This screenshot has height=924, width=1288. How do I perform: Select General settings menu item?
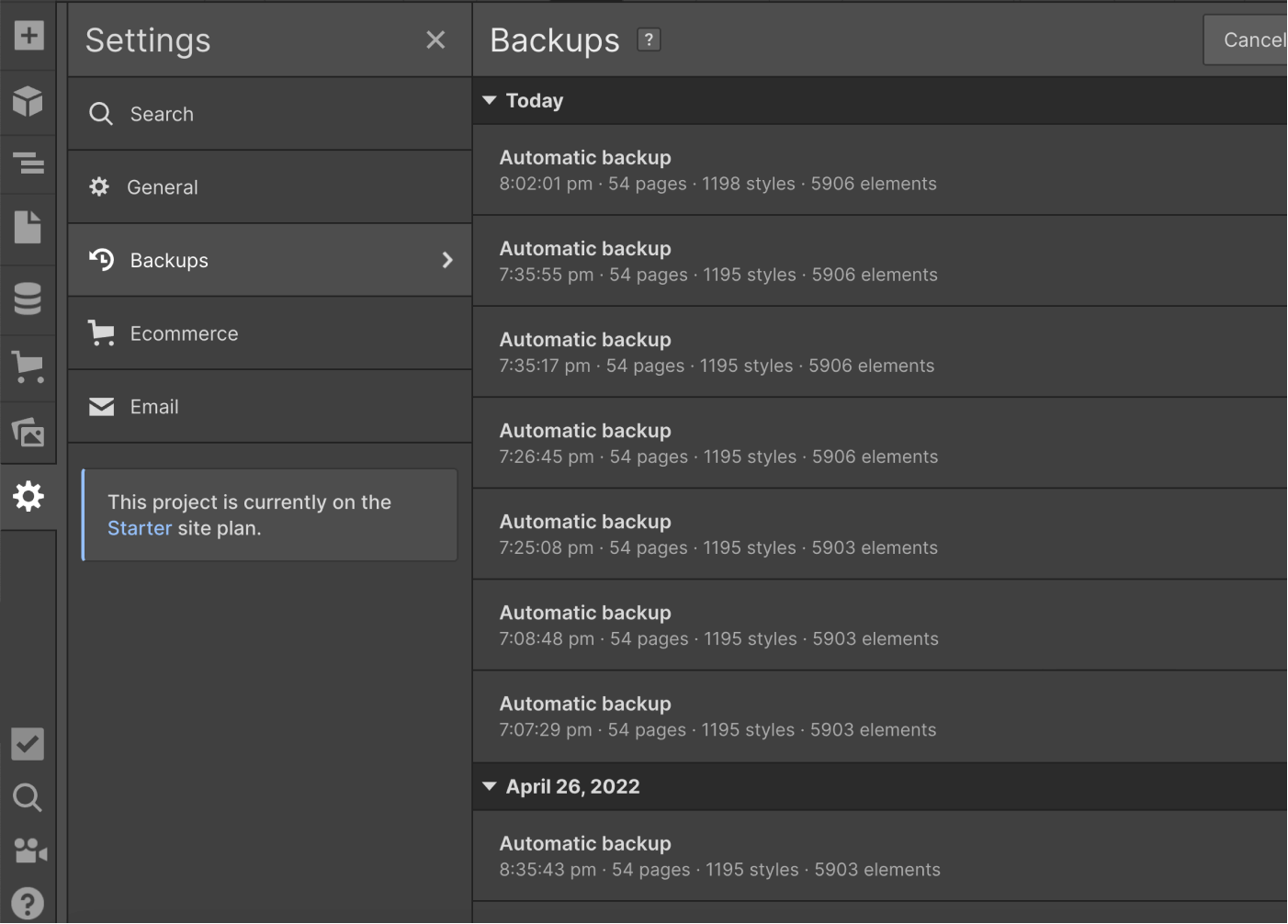163,187
